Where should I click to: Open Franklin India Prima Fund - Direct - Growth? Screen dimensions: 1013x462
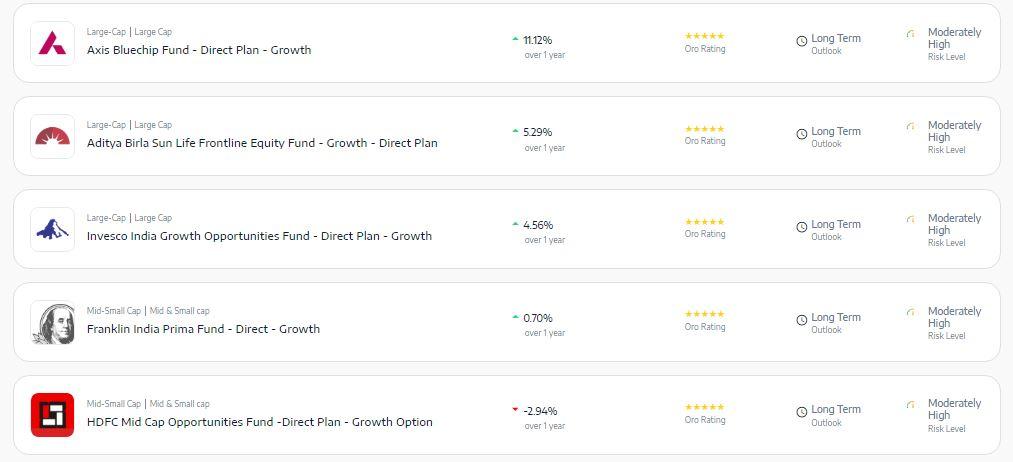(x=204, y=329)
